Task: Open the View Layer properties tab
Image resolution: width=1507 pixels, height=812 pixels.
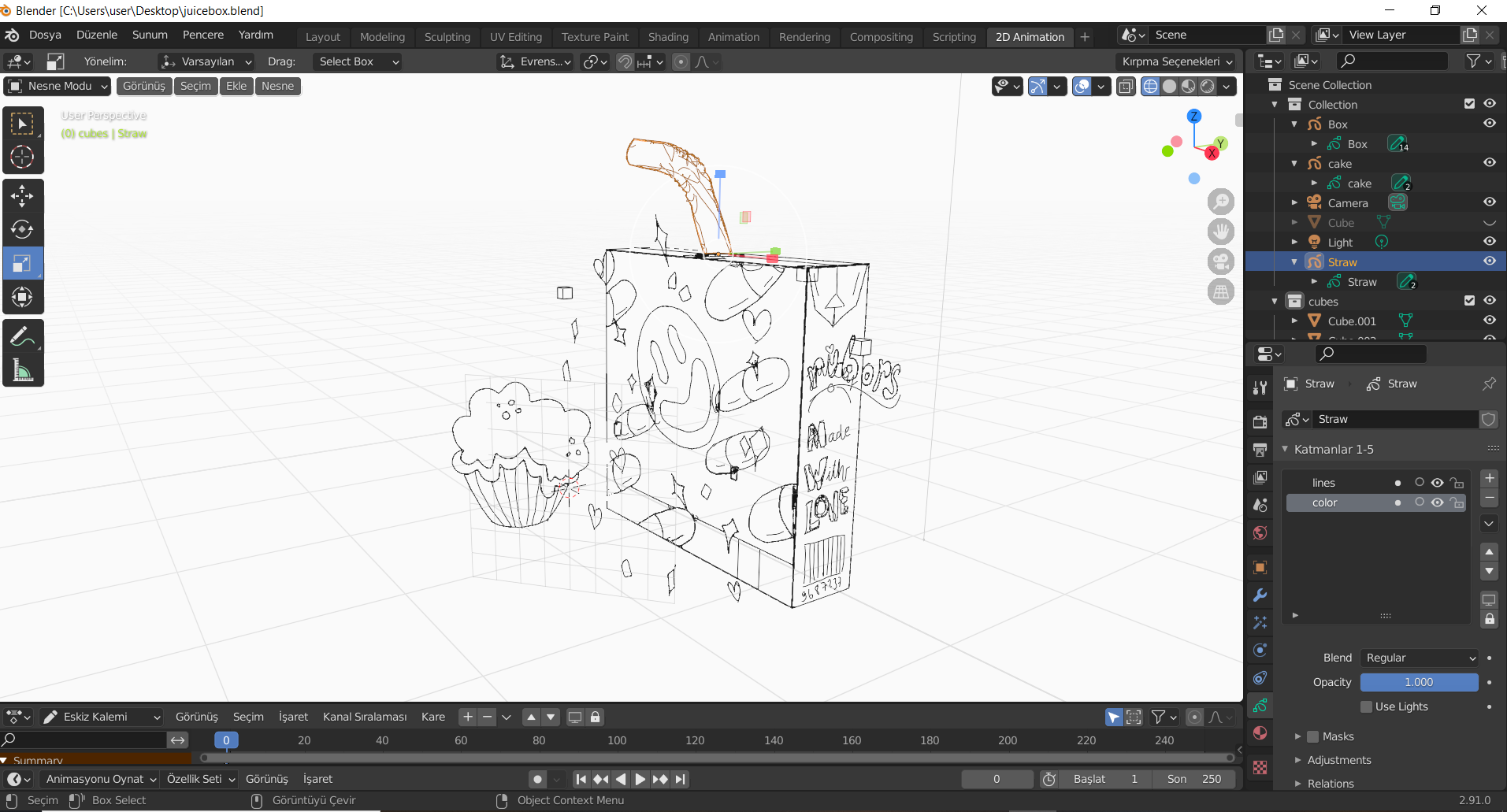Action: pyautogui.click(x=1260, y=477)
